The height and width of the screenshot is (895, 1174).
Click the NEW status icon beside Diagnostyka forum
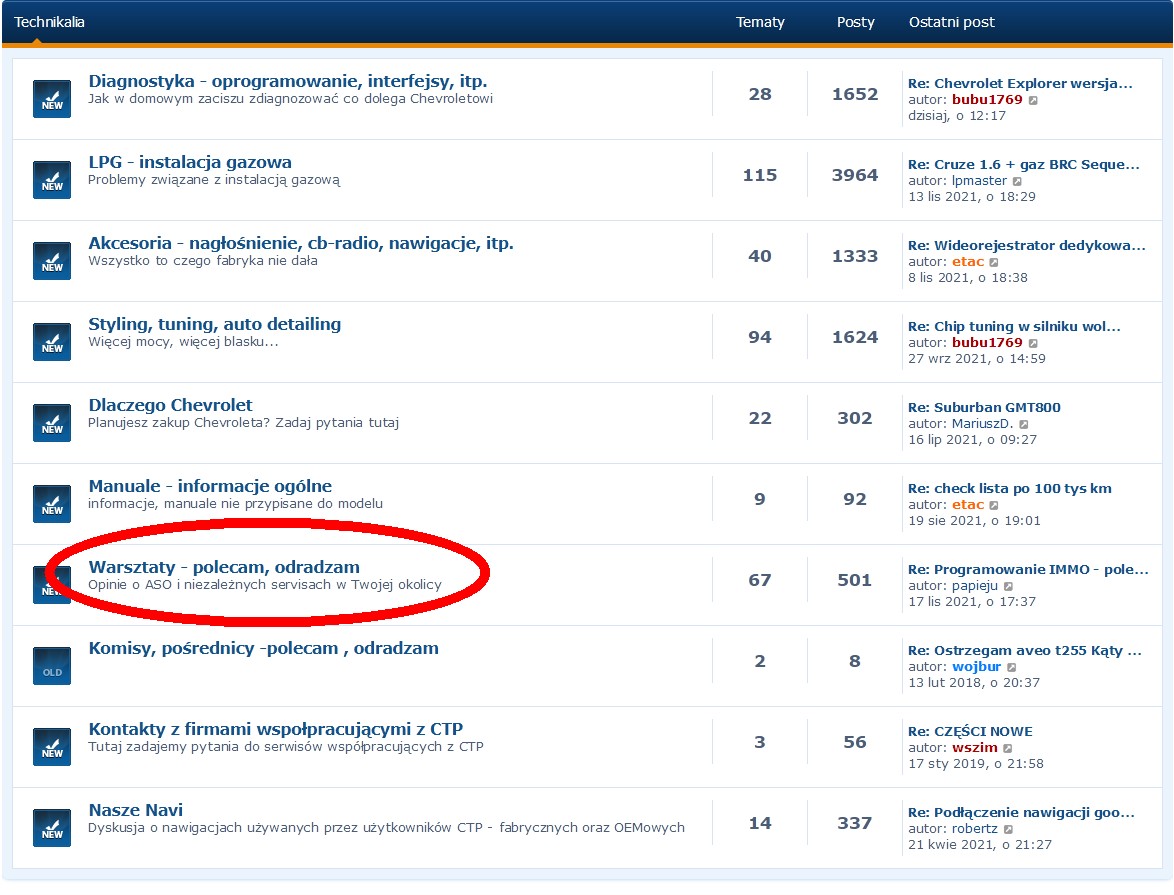pos(52,99)
